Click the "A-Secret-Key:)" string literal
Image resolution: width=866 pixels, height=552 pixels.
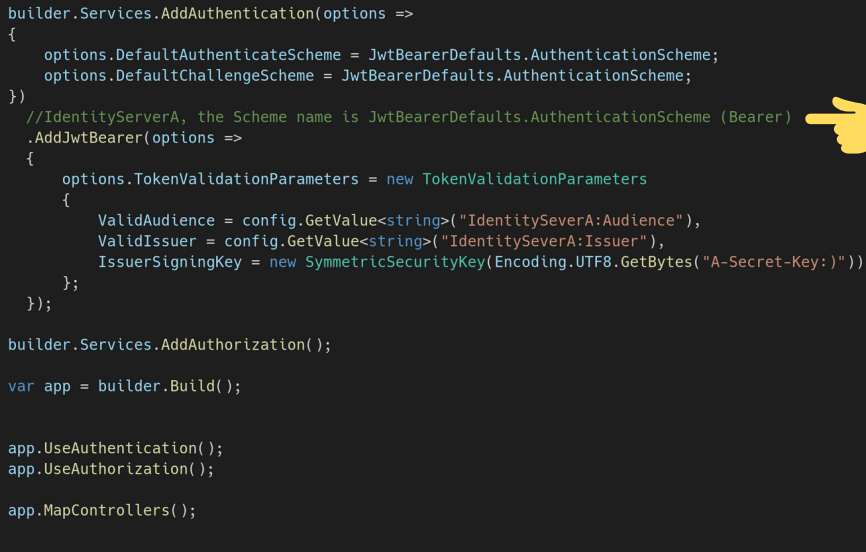click(774, 262)
